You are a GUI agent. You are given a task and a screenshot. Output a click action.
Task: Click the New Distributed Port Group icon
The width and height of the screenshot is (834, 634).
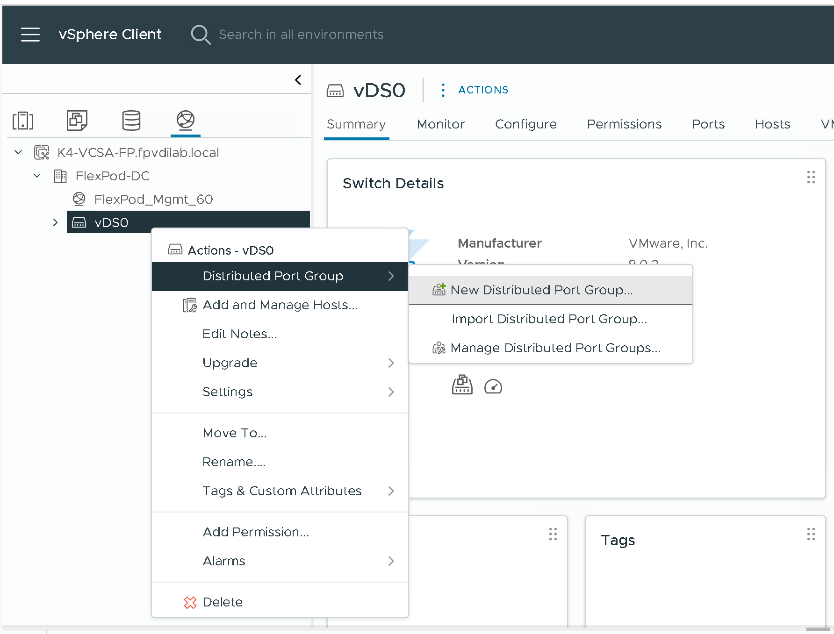click(439, 289)
